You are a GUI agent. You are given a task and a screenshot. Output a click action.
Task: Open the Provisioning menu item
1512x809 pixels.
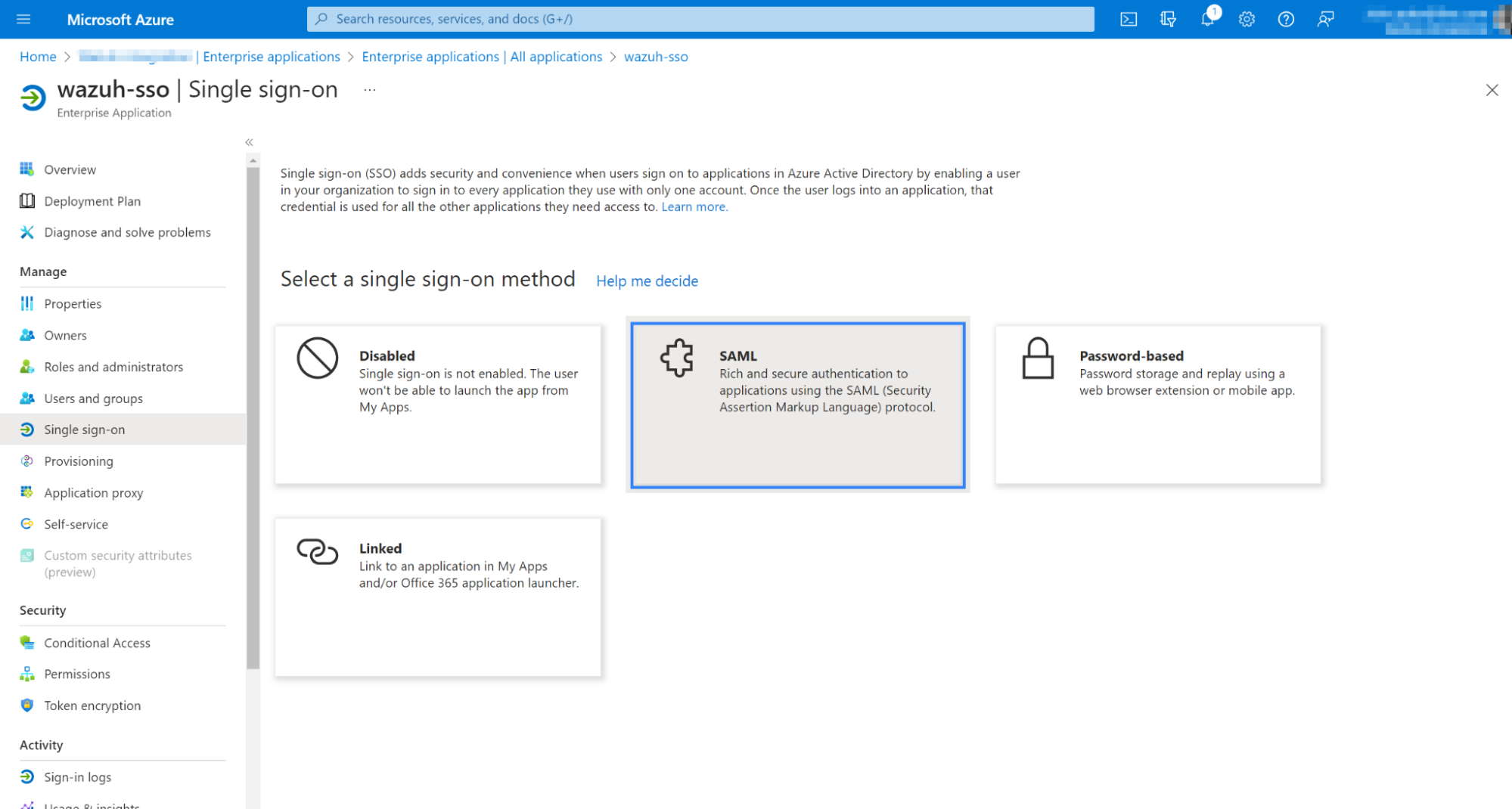[79, 461]
